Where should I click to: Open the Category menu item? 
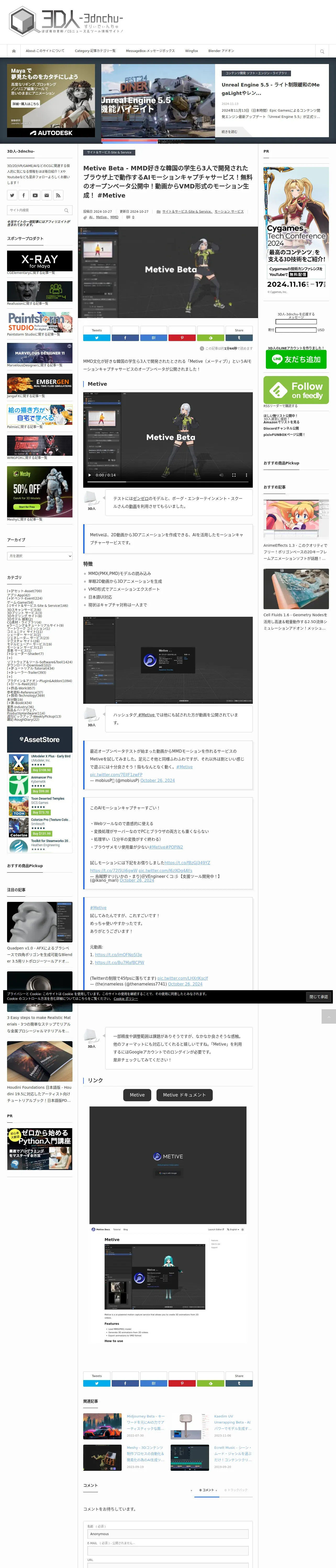pos(95,51)
